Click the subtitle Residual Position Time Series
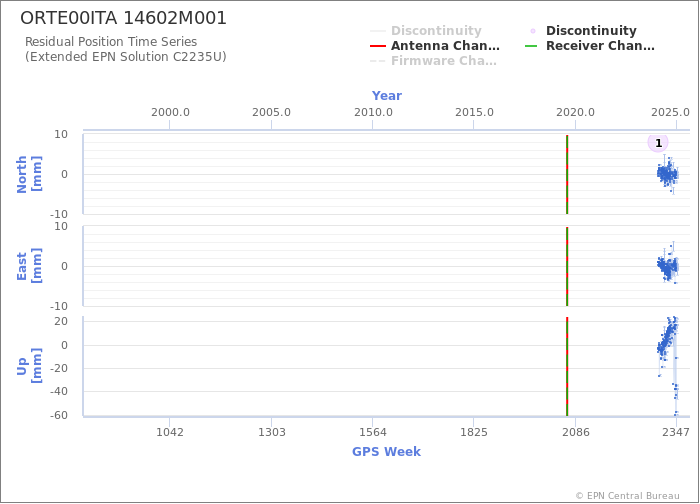 pos(111,42)
